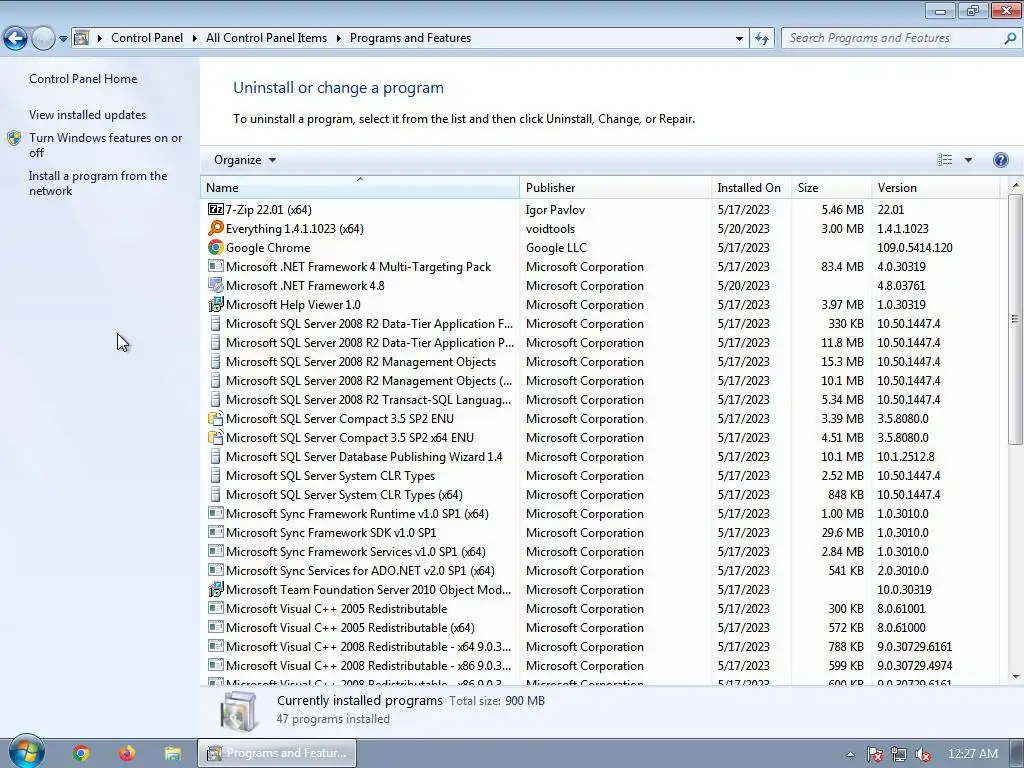Click the muted volume tray icon
The width and height of the screenshot is (1024, 768).
[x=923, y=754]
